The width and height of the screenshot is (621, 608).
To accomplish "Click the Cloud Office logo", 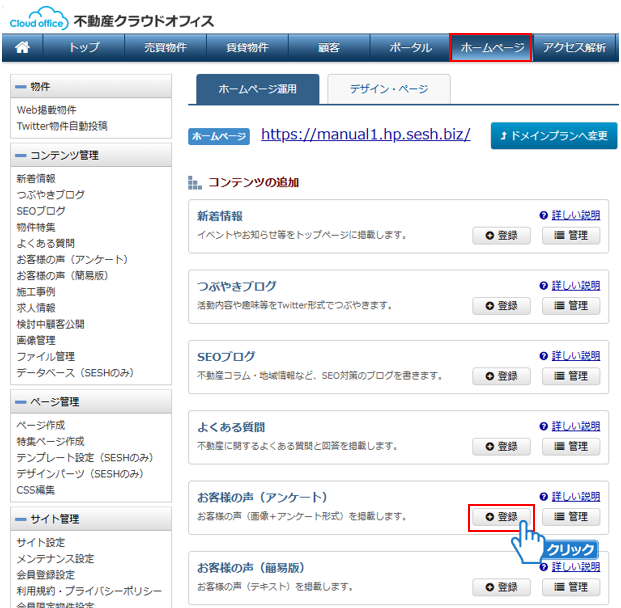I will tap(38, 20).
